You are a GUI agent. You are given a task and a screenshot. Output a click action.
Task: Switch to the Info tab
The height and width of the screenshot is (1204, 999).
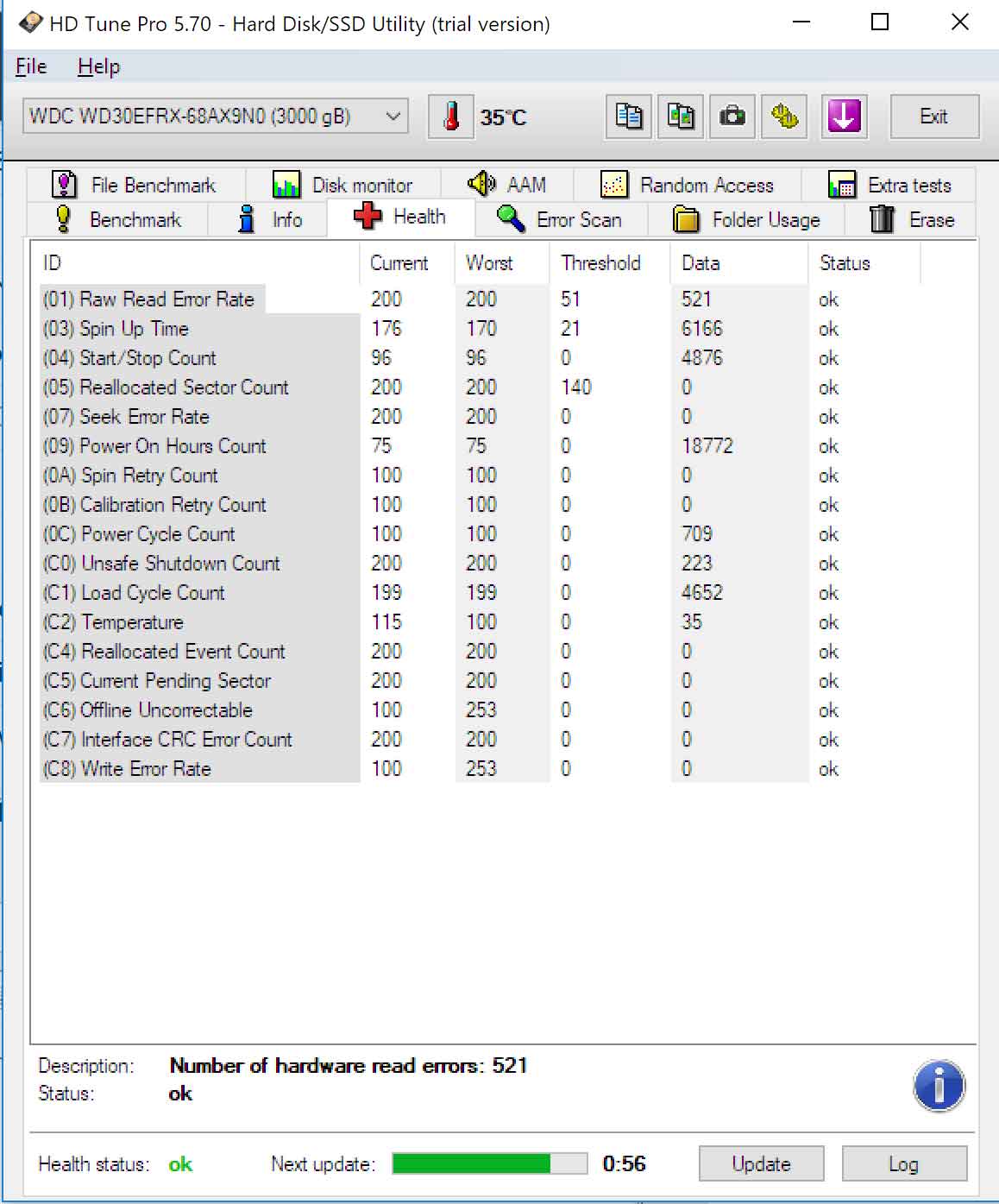pyautogui.click(x=268, y=219)
